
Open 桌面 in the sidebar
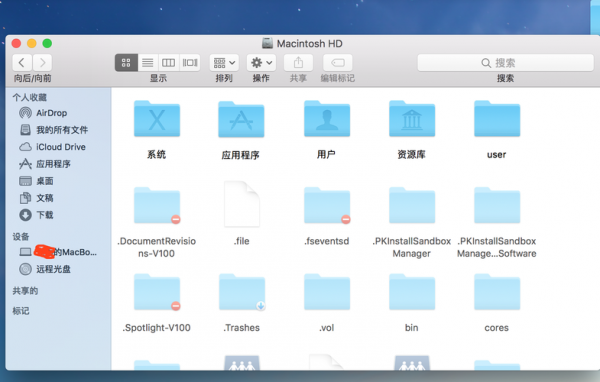[36, 181]
